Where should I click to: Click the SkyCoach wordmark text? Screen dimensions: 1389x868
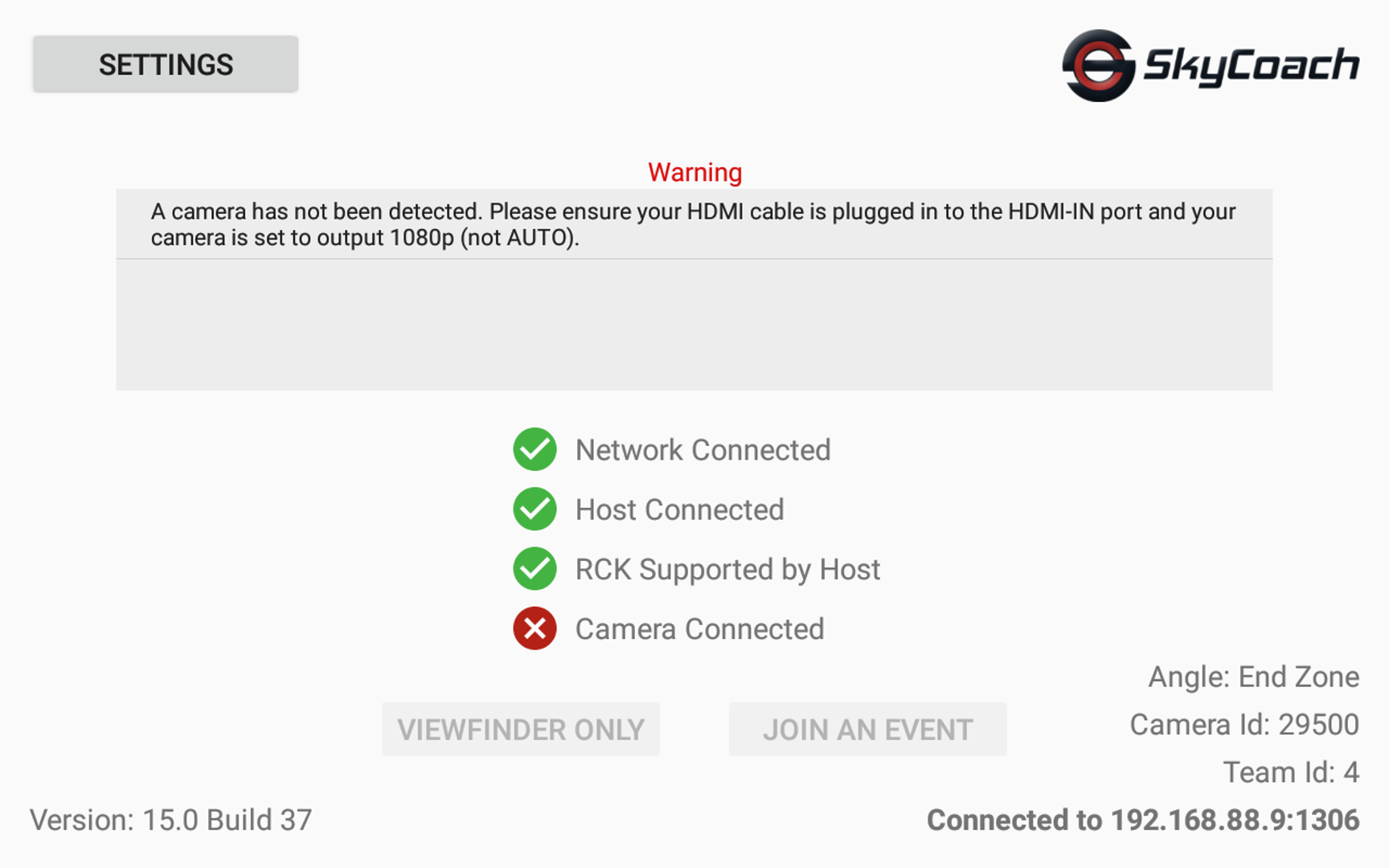click(x=1251, y=66)
